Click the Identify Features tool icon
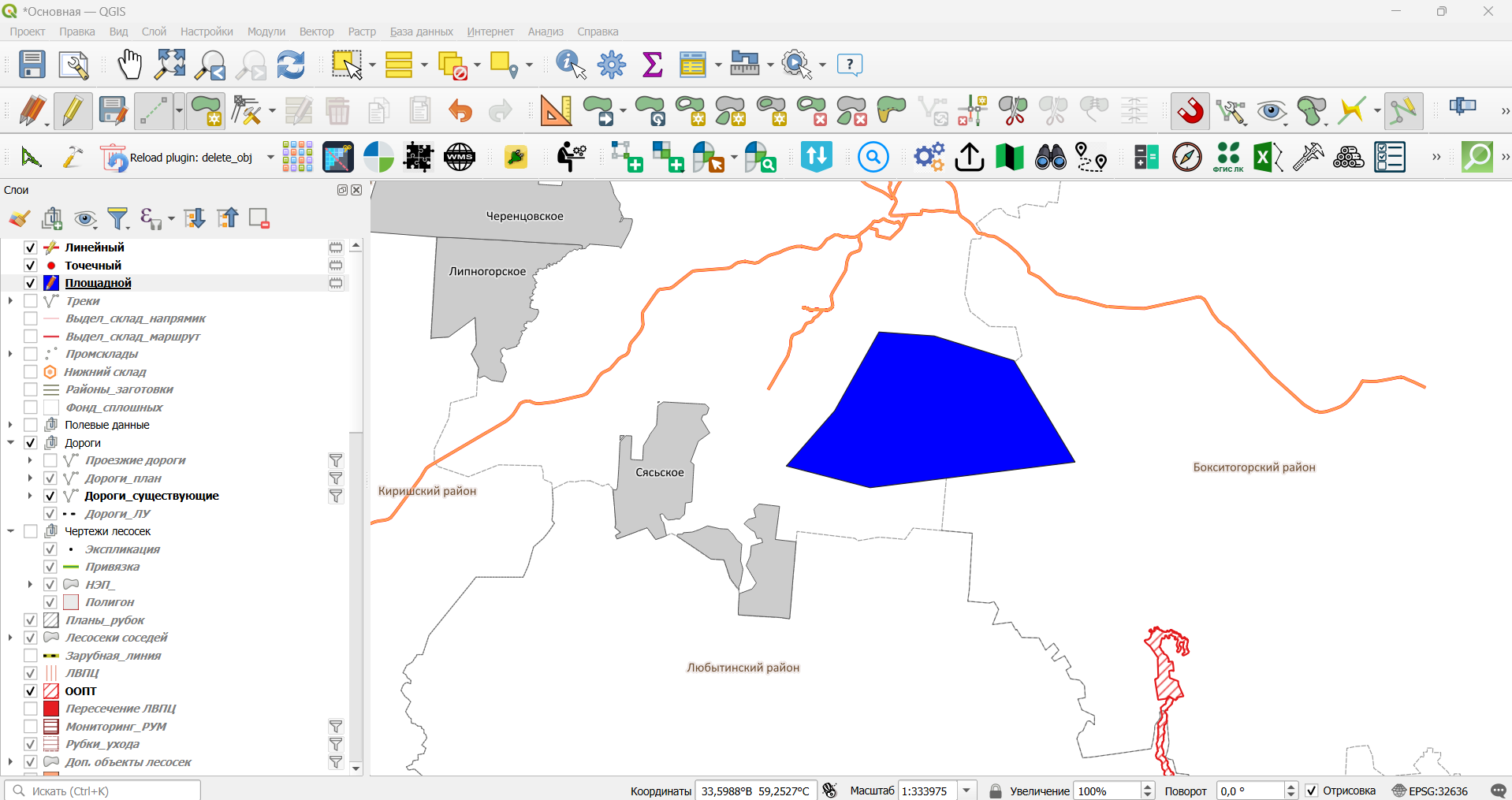 (571, 65)
